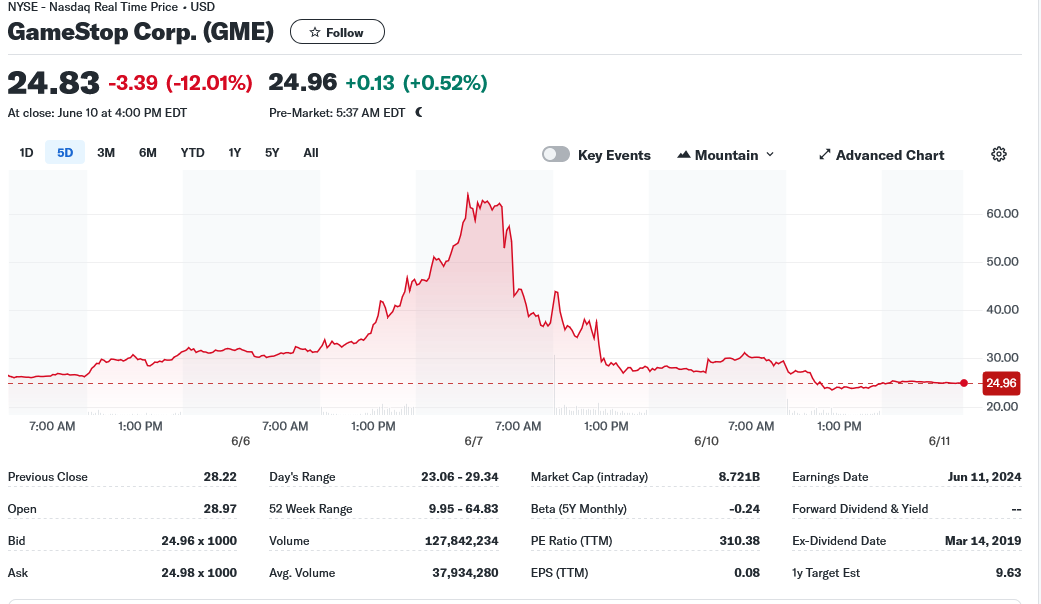This screenshot has height=604, width=1041.
Task: Click the Avg. Volume label
Action: click(x=302, y=572)
